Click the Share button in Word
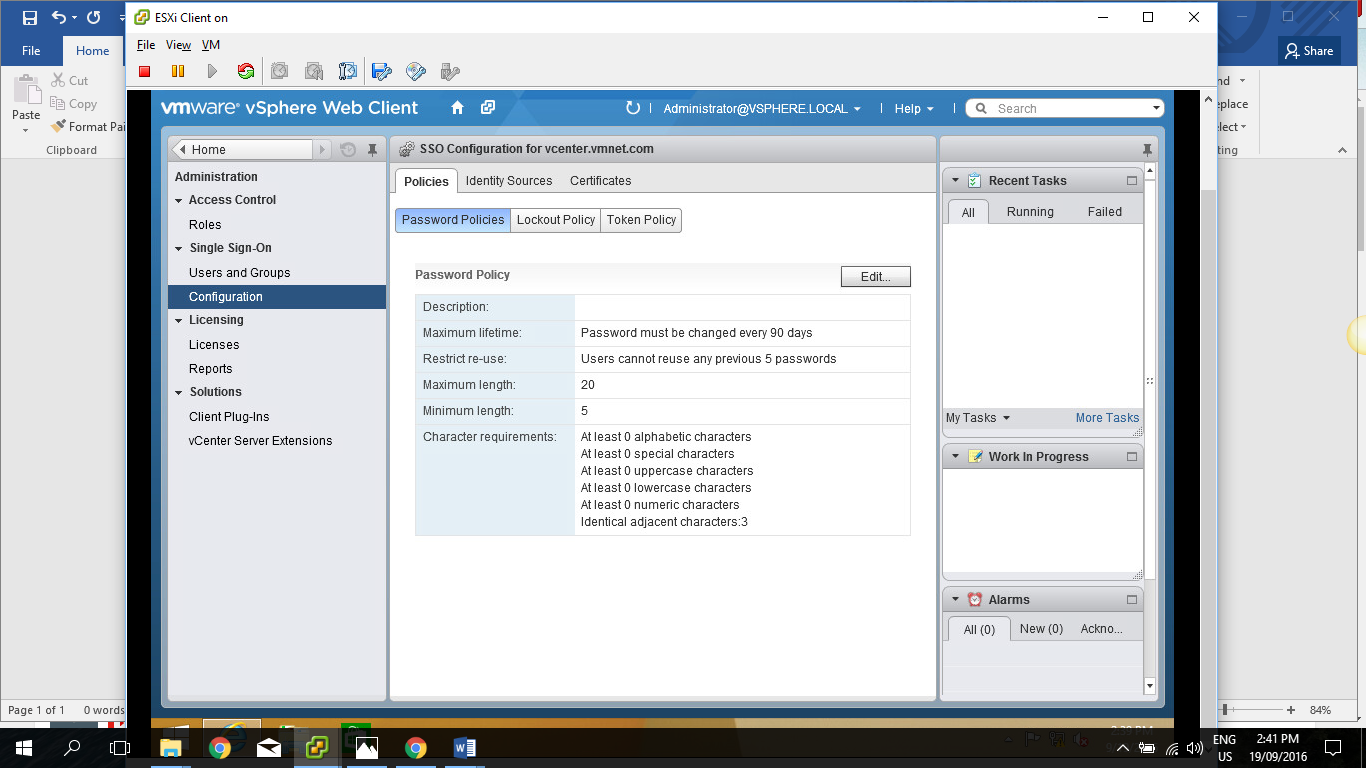 tap(1310, 51)
